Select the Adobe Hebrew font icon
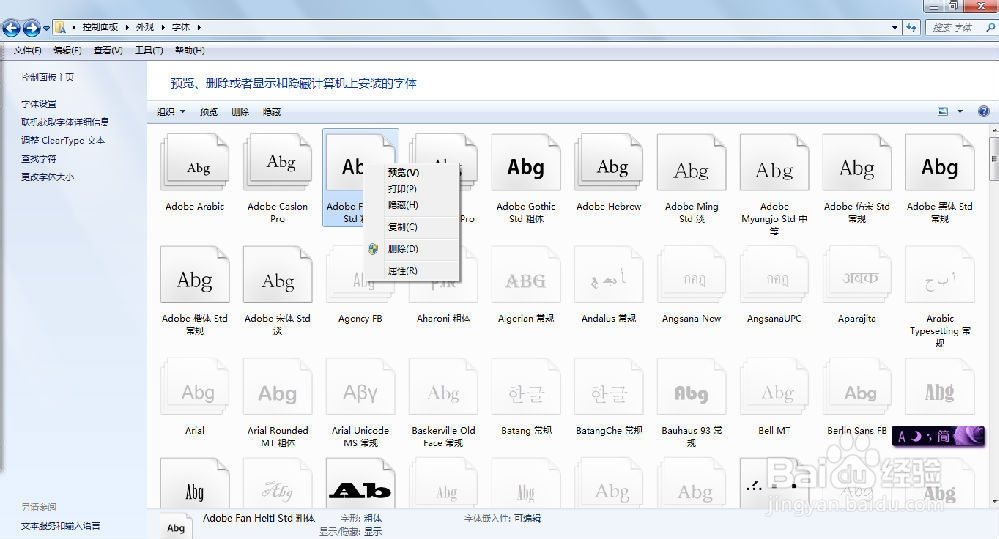The height and width of the screenshot is (539, 999). (609, 162)
